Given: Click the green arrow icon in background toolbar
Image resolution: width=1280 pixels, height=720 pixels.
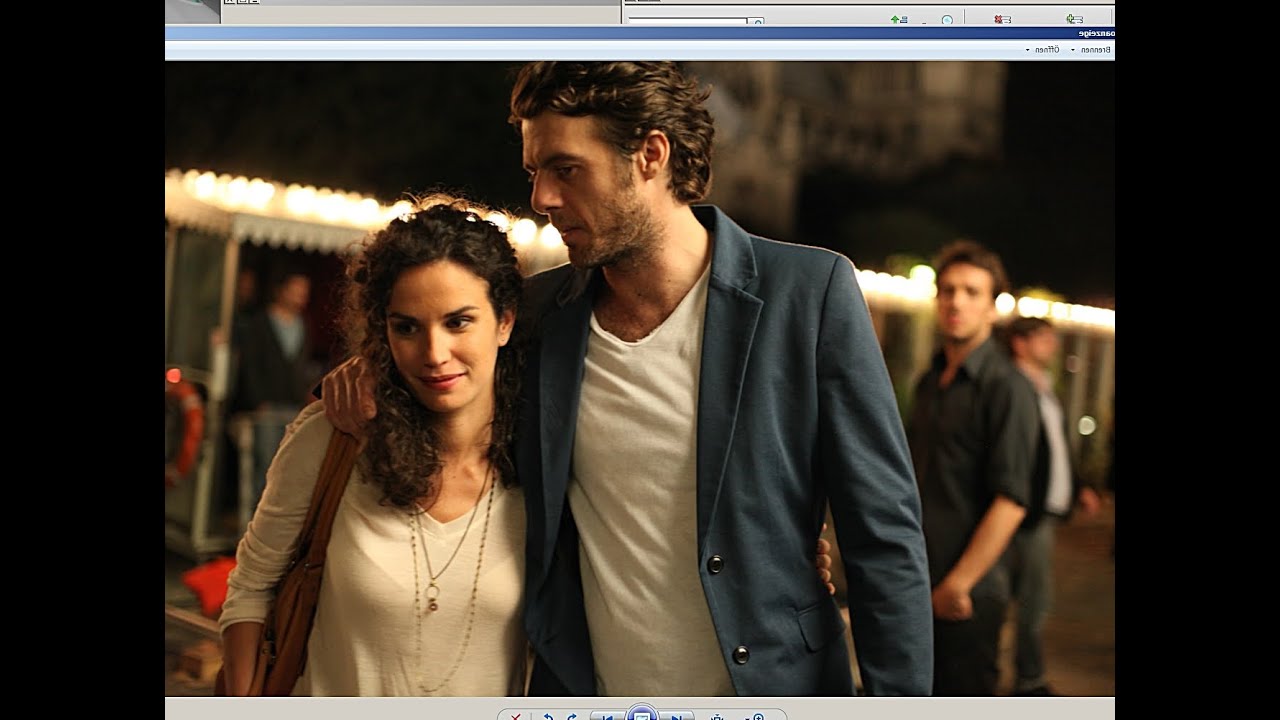Looking at the screenshot, I should coord(899,19).
